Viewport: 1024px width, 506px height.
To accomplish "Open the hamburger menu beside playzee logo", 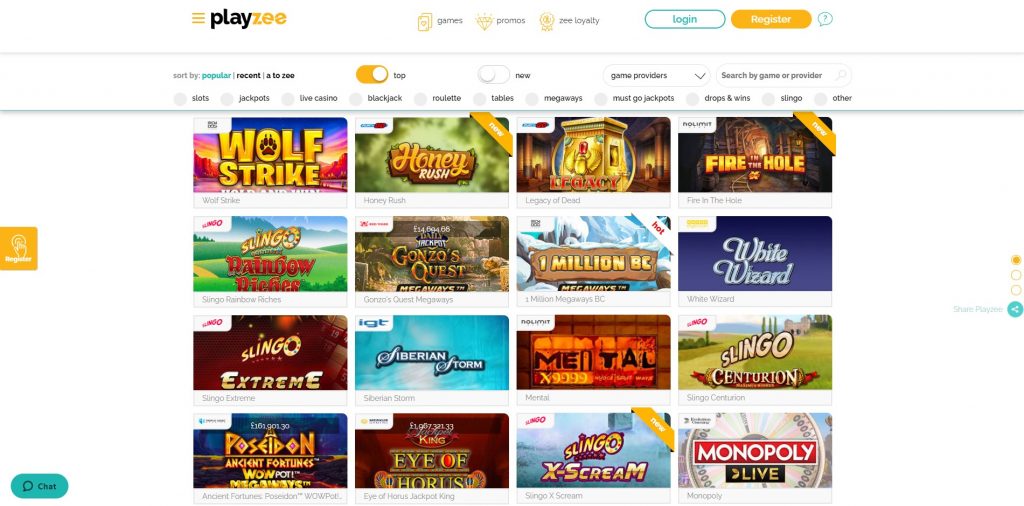I will point(198,18).
